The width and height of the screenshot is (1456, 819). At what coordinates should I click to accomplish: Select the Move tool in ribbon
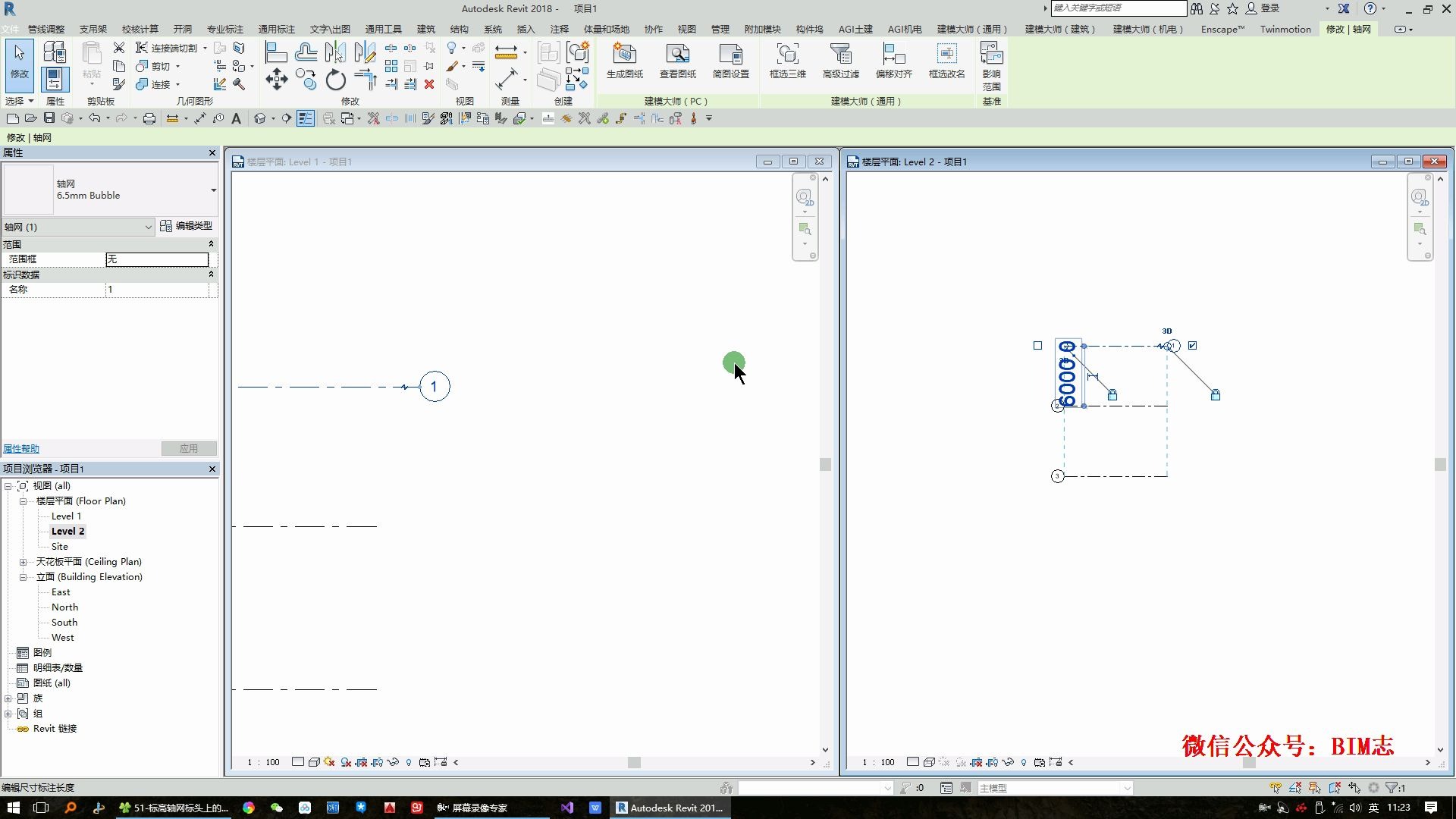pos(276,80)
